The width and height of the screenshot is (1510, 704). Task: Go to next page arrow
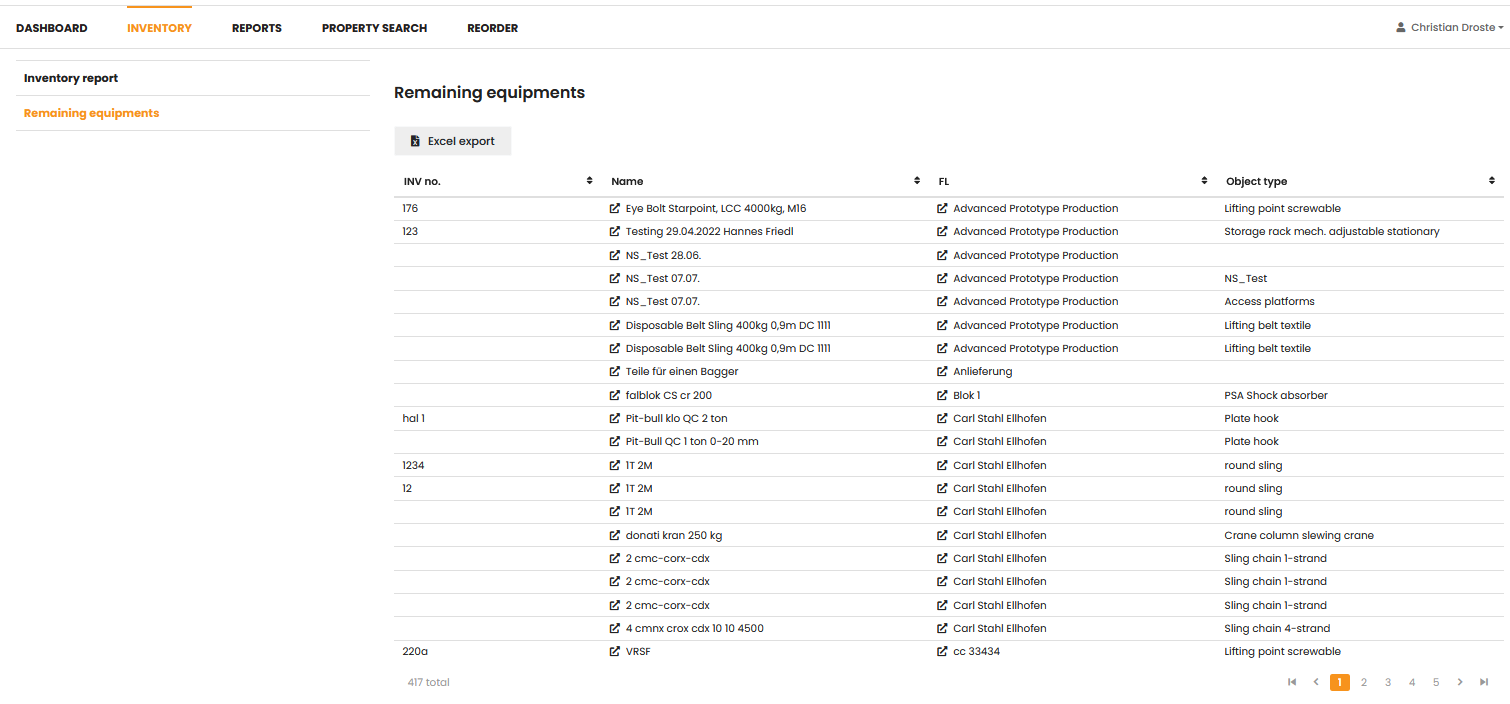[1460, 682]
